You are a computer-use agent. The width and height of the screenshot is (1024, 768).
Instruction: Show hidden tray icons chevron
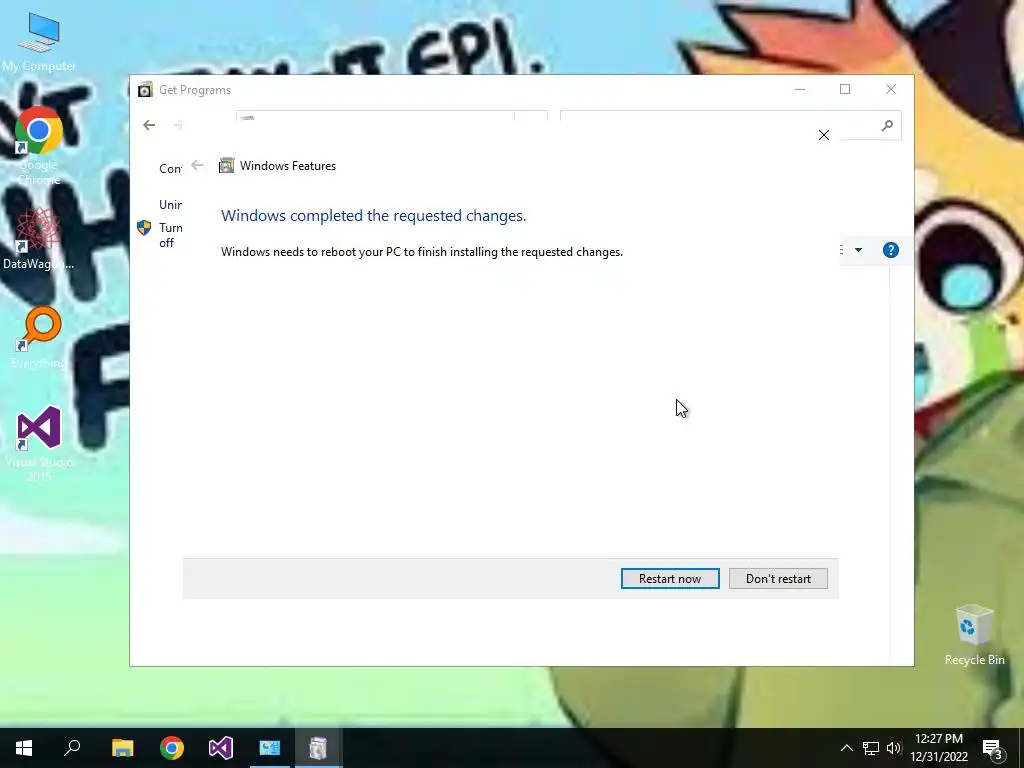click(x=846, y=748)
